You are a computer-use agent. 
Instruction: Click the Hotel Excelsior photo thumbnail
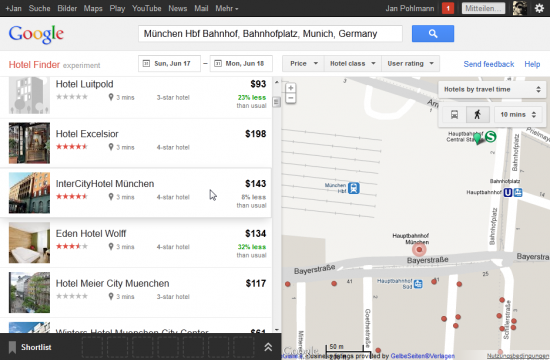pyautogui.click(x=29, y=143)
